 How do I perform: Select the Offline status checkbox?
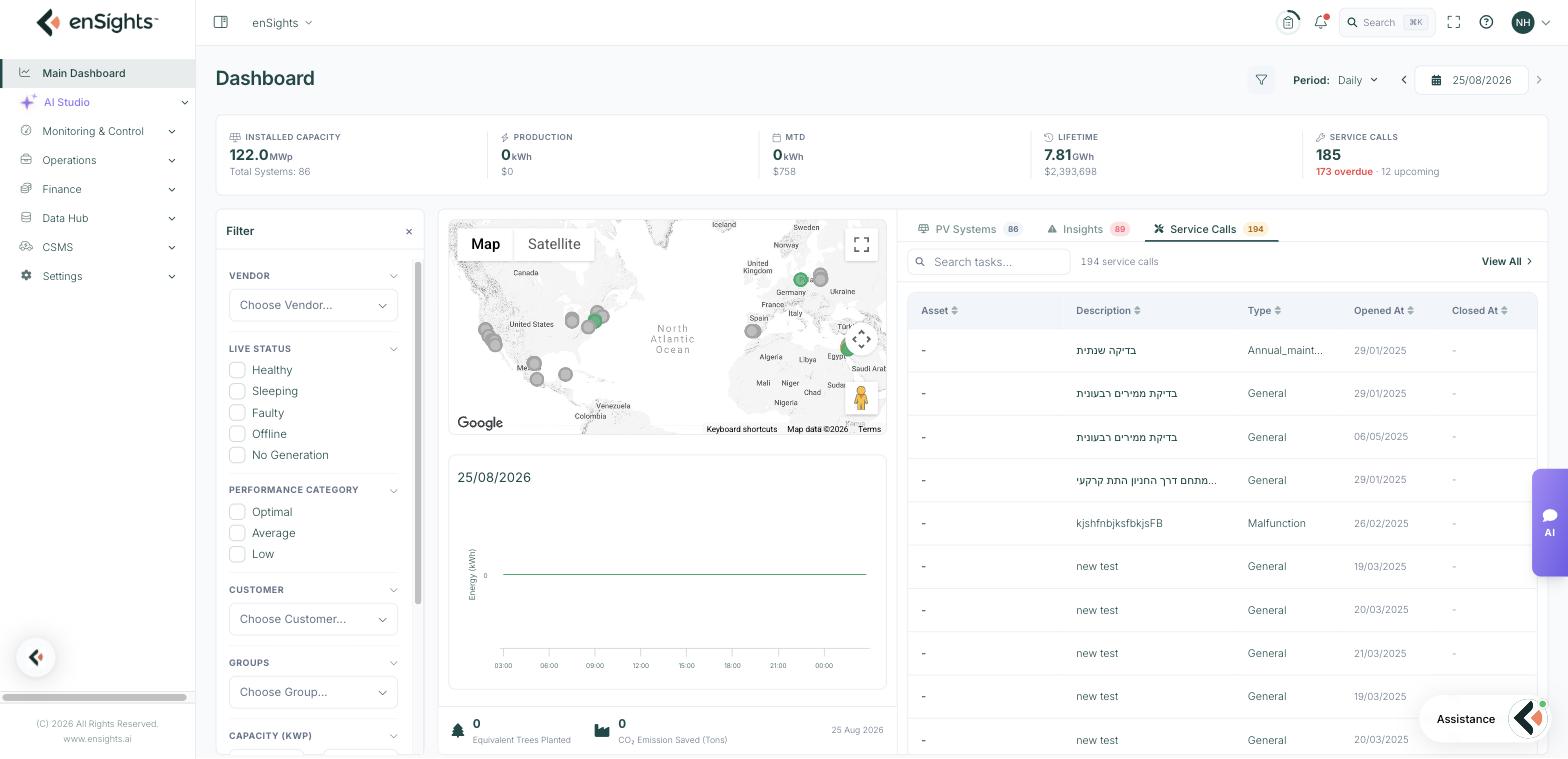[x=237, y=434]
